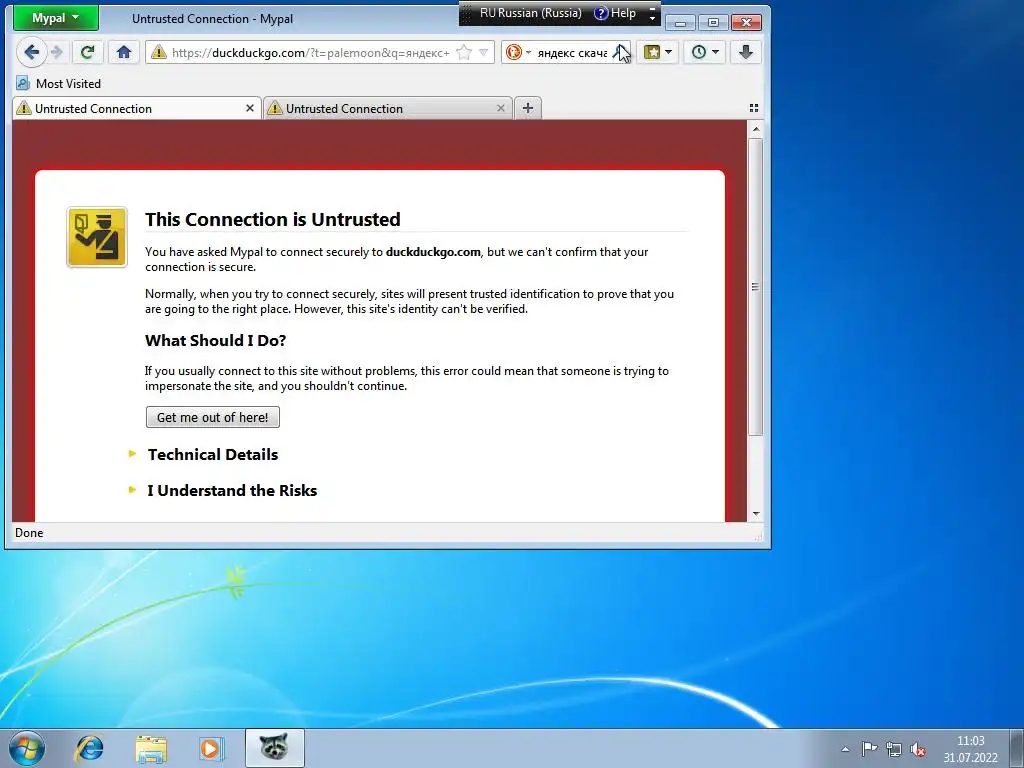Viewport: 1024px width, 768px height.
Task: Click the vertical scrollbar thumb
Action: pos(756,287)
